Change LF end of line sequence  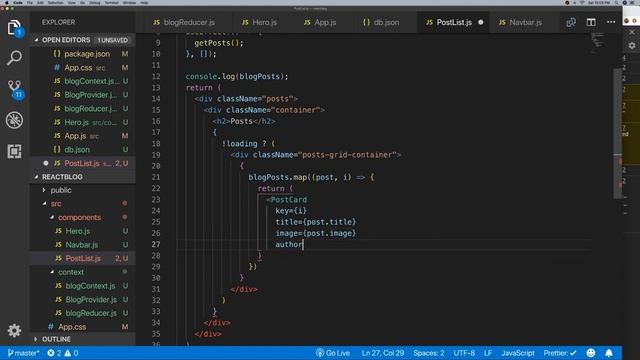coord(488,353)
